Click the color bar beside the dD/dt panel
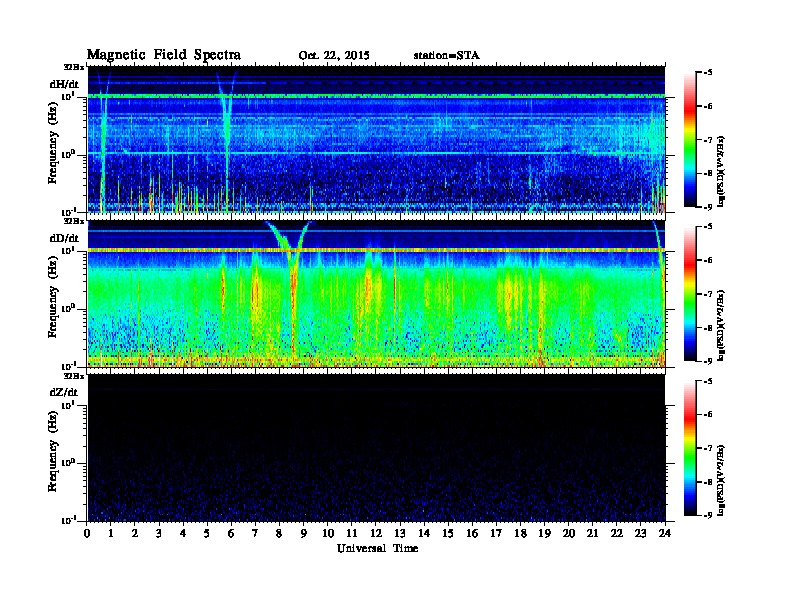The width and height of the screenshot is (792, 612). coord(690,293)
